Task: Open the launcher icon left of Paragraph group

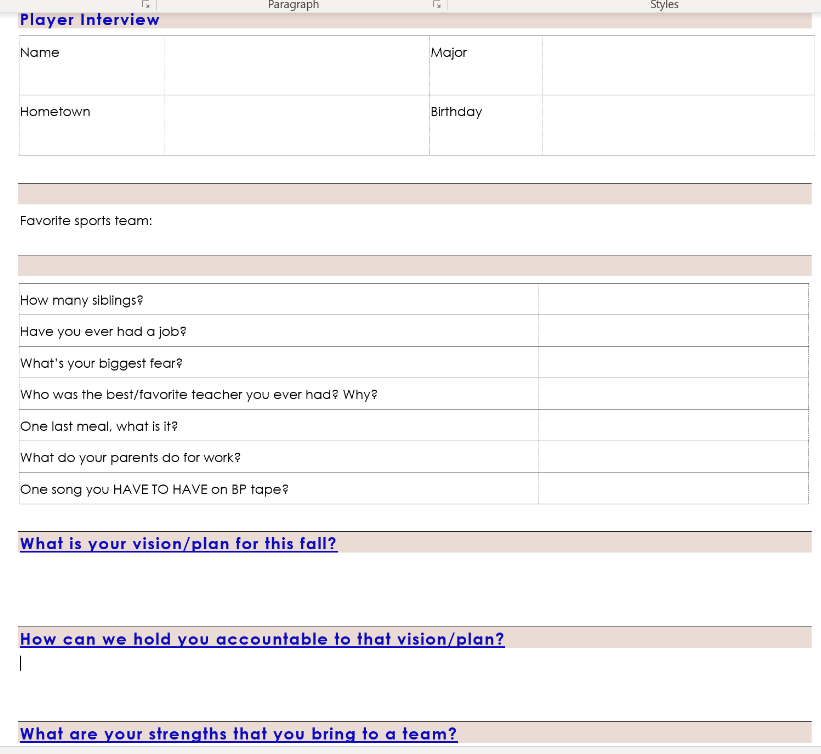Action: [x=146, y=5]
